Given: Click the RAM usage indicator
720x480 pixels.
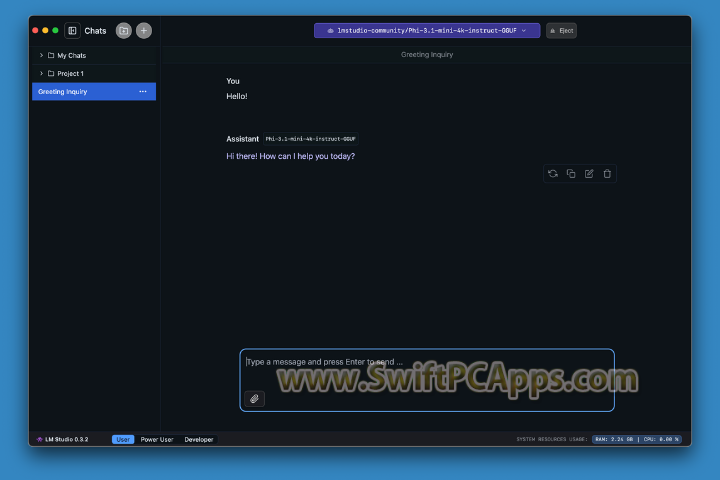Looking at the screenshot, I should pos(614,440).
